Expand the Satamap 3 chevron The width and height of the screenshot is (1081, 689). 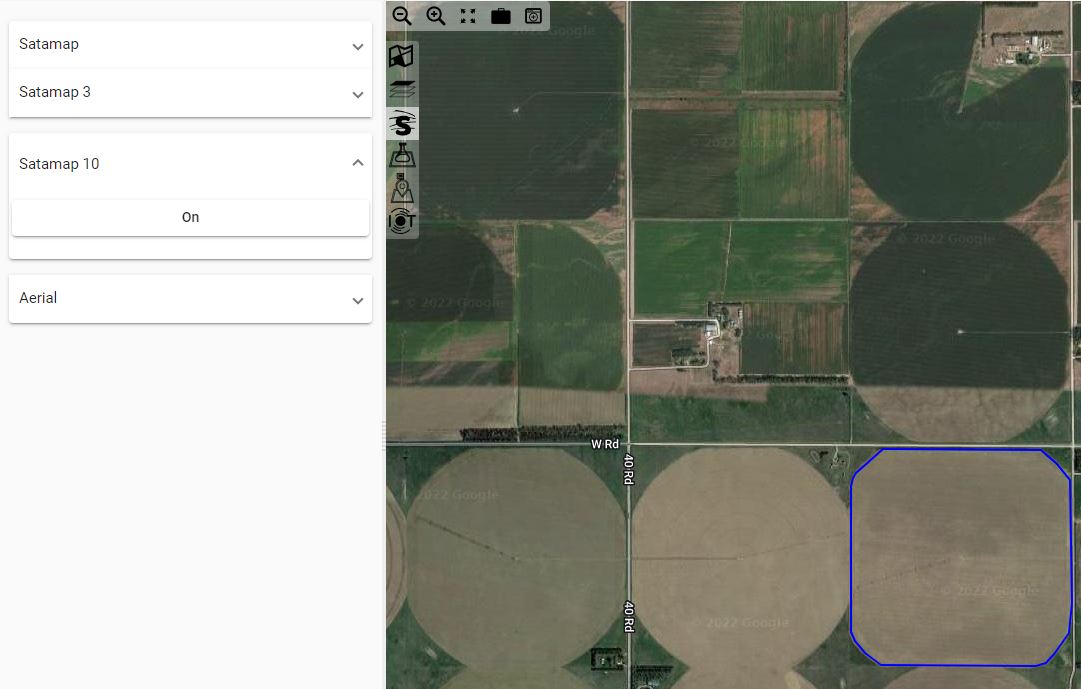coord(358,94)
